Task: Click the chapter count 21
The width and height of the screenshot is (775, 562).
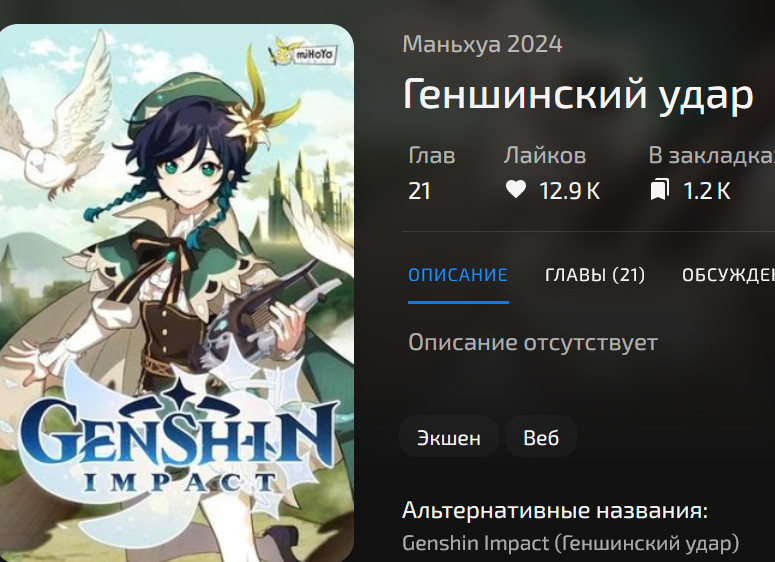Action: pyautogui.click(x=419, y=191)
